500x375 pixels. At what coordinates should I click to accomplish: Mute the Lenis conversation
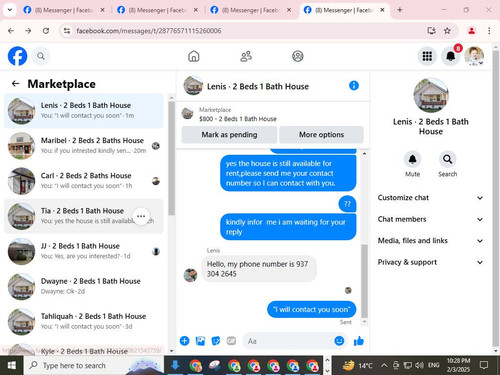[412, 159]
